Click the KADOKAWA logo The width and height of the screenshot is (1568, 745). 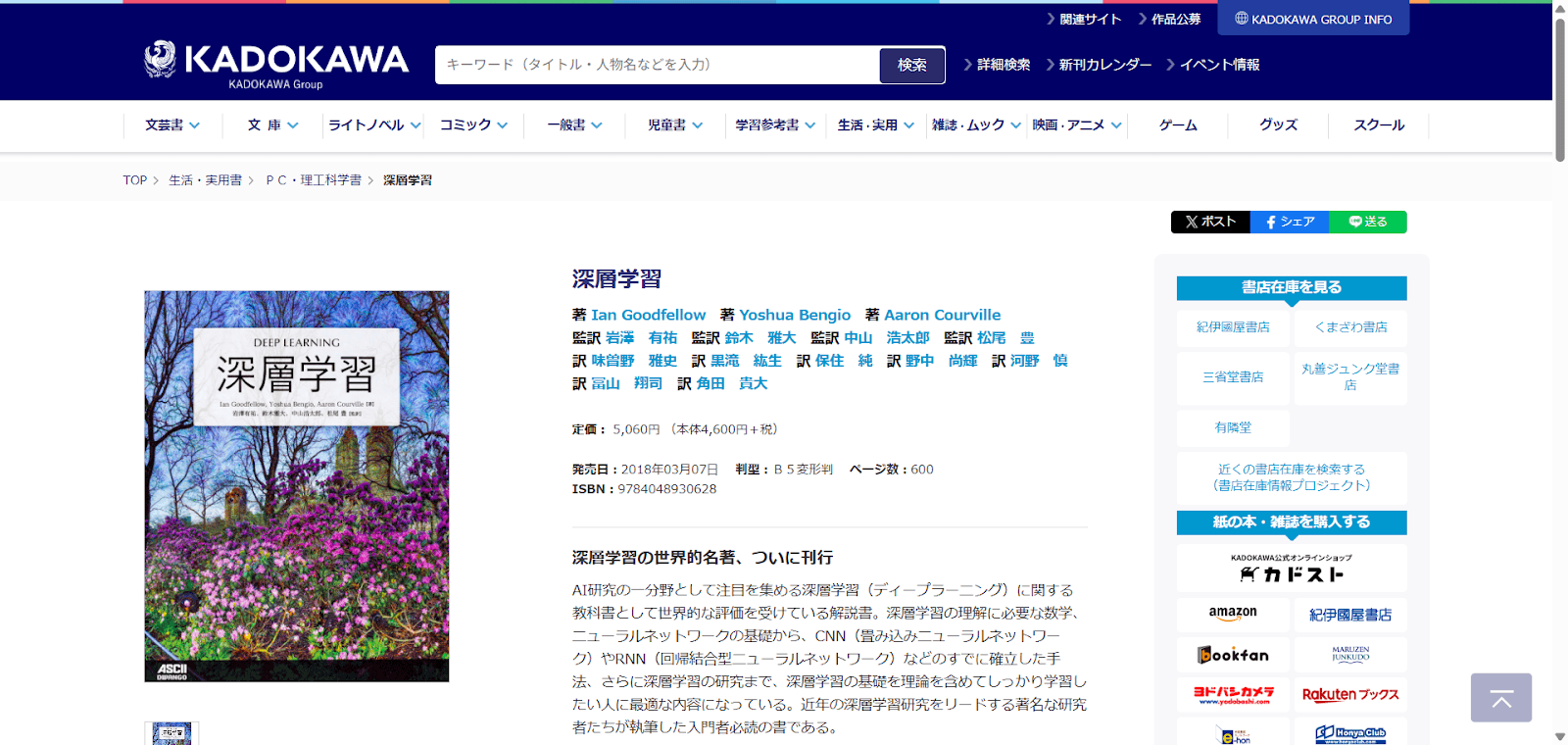coord(275,65)
